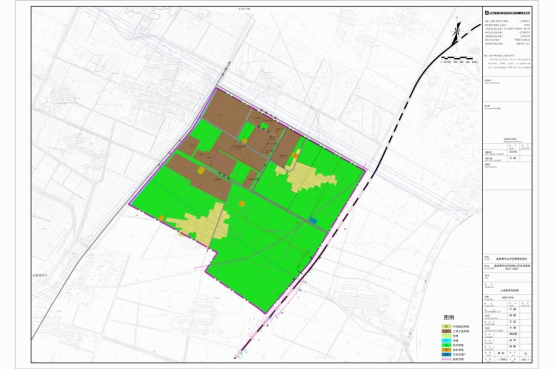Viewport: 554px width, 370px height.
Task: Click the yellow residential area in the northeast
Action: (x=306, y=178)
